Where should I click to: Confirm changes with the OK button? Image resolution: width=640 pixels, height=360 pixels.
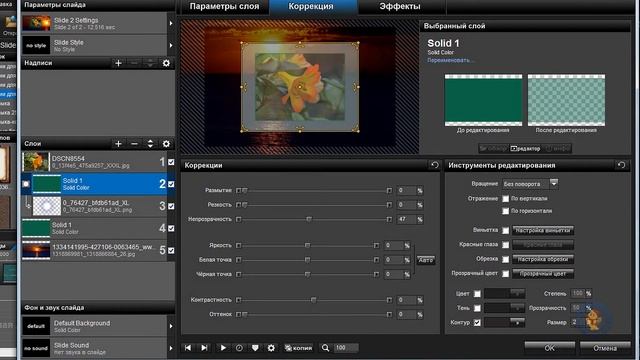pyautogui.click(x=549, y=348)
